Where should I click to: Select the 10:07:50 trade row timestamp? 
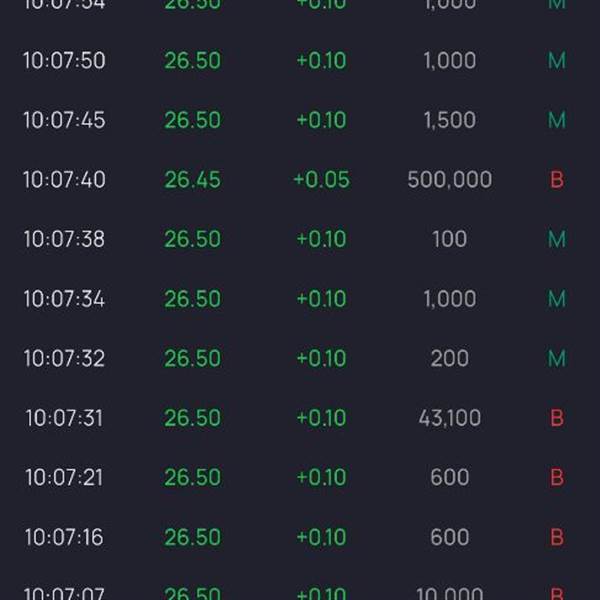click(64, 60)
